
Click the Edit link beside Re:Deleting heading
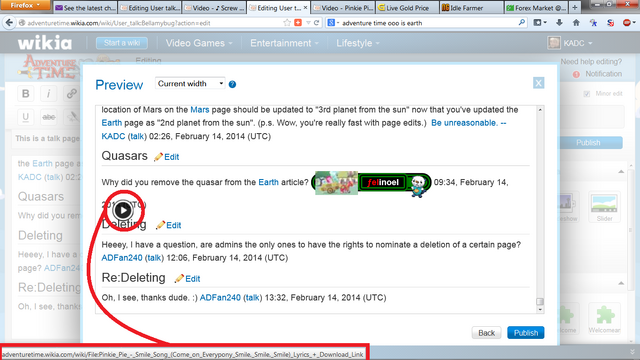187,279
